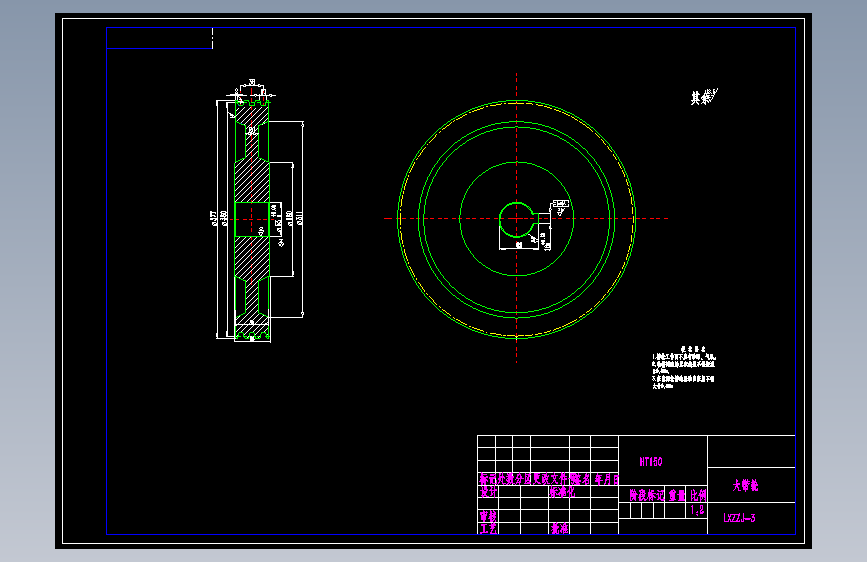This screenshot has width=867, height=562.
Task: Click the 其余 surface finish note
Action: click(x=704, y=97)
